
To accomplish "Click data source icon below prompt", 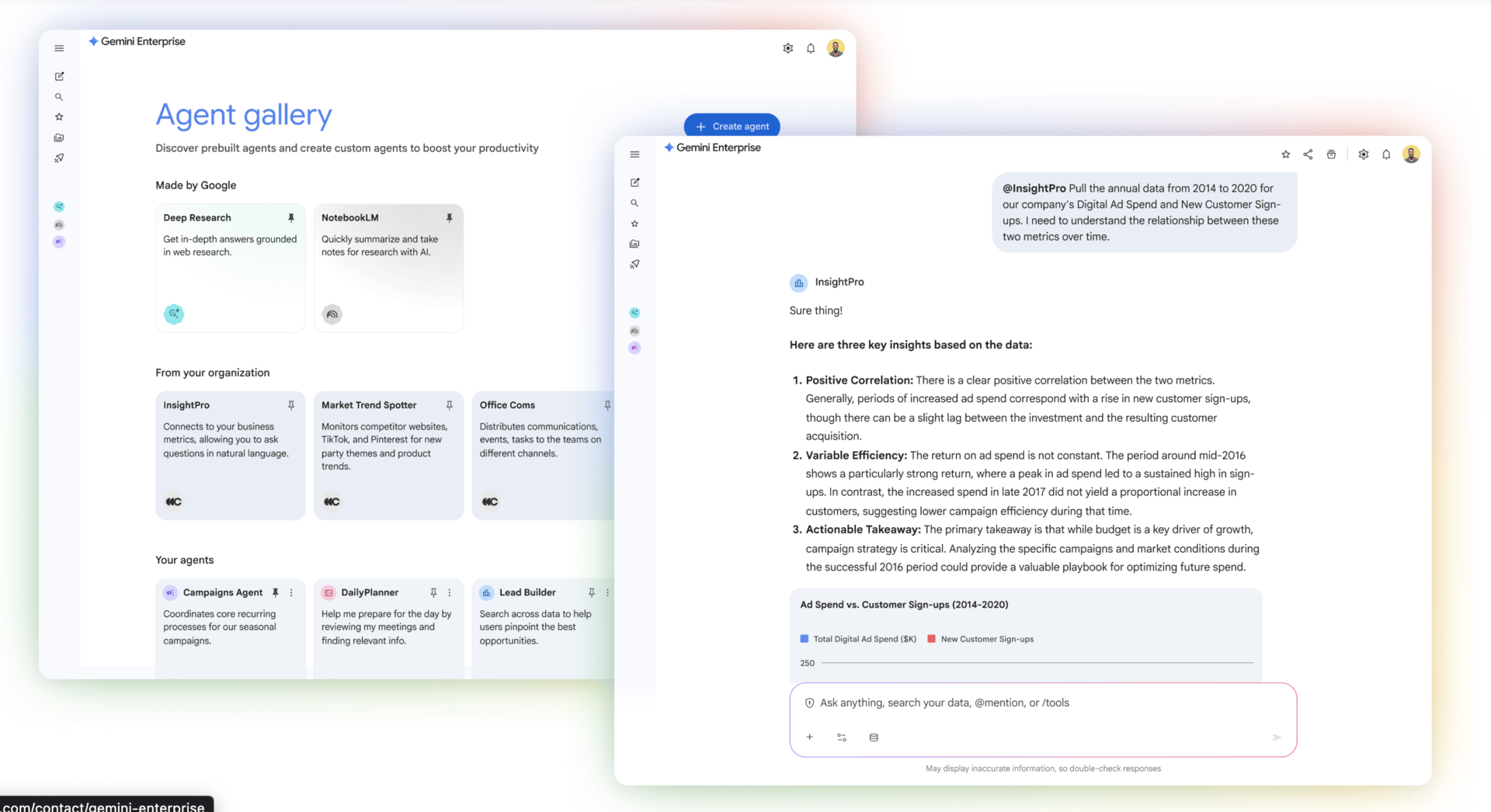I will click(874, 737).
